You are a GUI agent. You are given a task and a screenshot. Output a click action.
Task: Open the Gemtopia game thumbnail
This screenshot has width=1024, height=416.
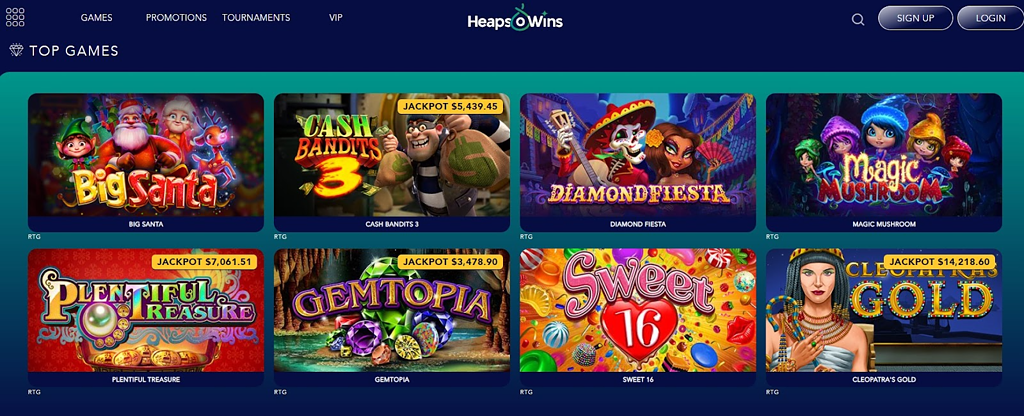pyautogui.click(x=392, y=310)
